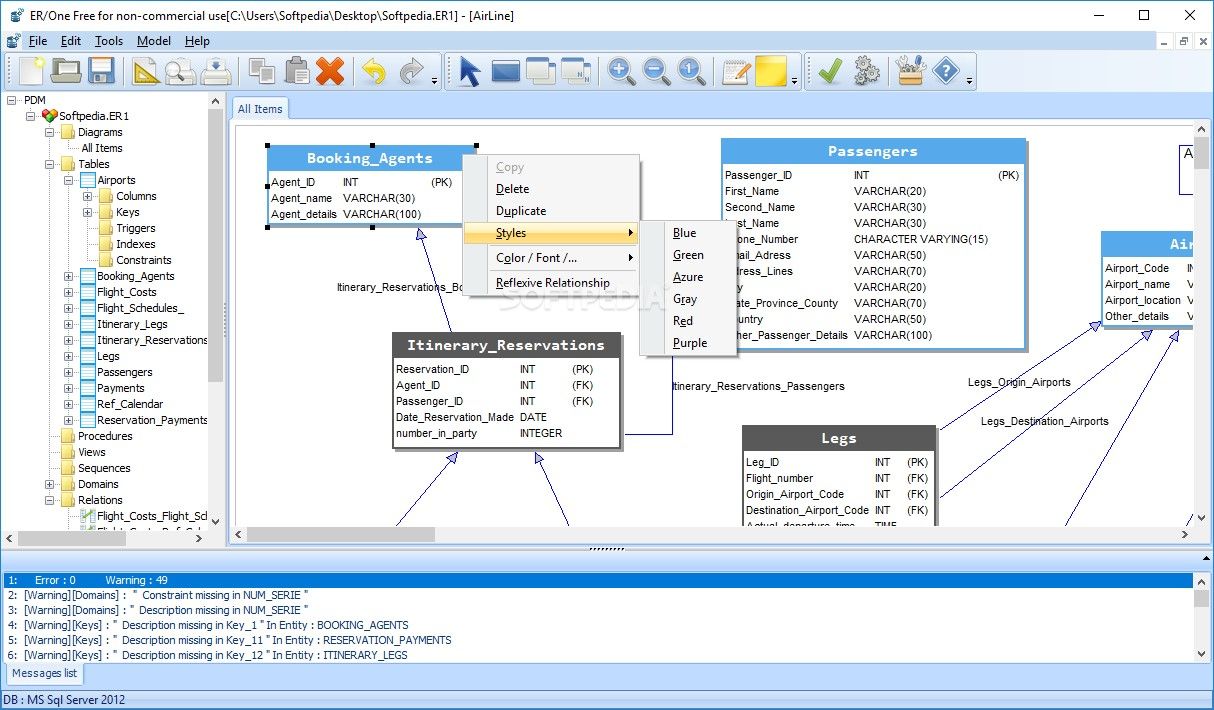Choose the new table entity tool
The height and width of the screenshot is (710, 1214).
point(505,71)
